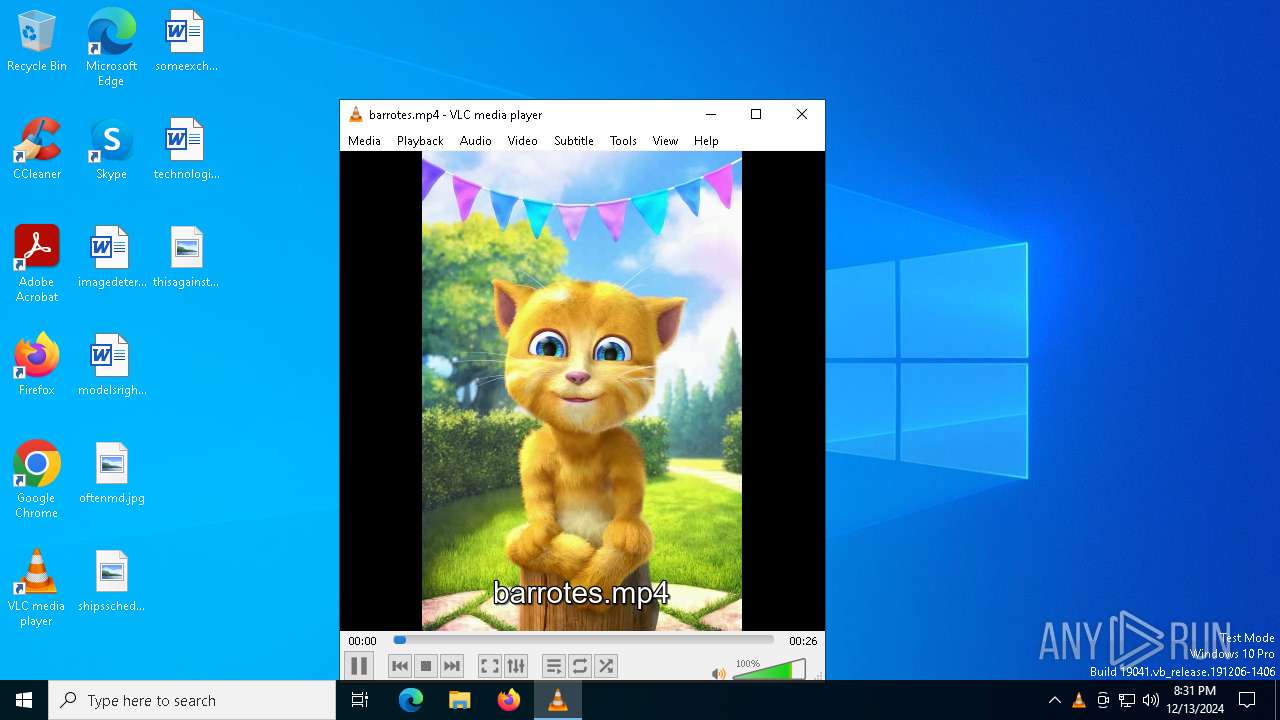Screen dimensions: 1280x720
Task: Open the Subtitle menu
Action: (574, 141)
